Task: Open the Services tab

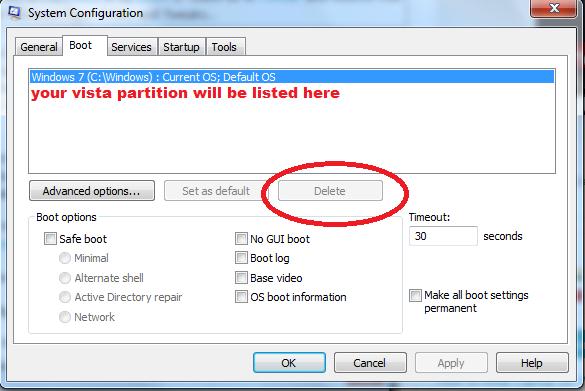Action: [131, 47]
